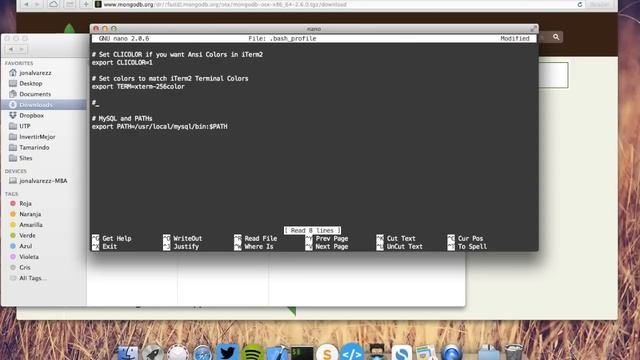The image size is (640, 360).
Task: Click the MongoDB green leaf logo
Action: [x=69, y=28]
